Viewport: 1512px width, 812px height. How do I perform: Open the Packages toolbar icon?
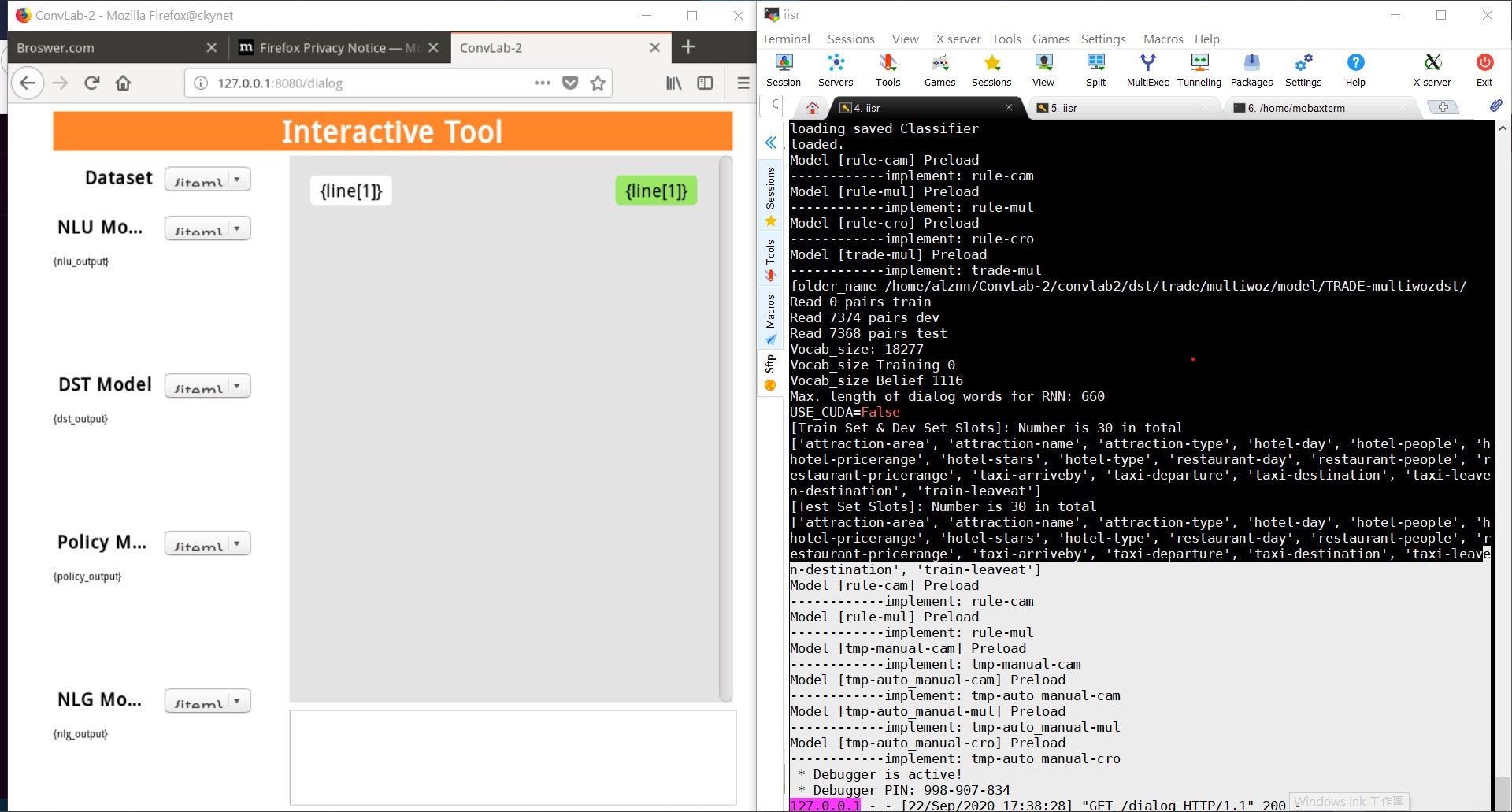tap(1251, 69)
